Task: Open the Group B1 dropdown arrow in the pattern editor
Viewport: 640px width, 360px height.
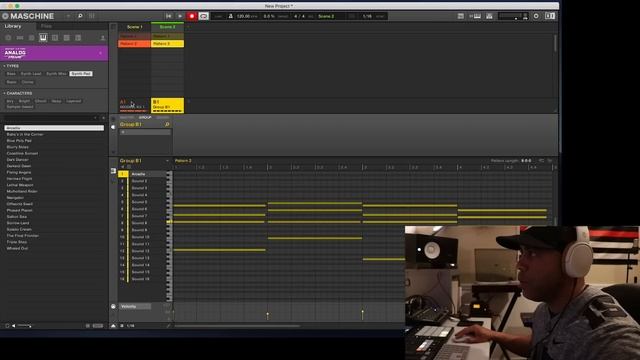Action: (x=167, y=161)
